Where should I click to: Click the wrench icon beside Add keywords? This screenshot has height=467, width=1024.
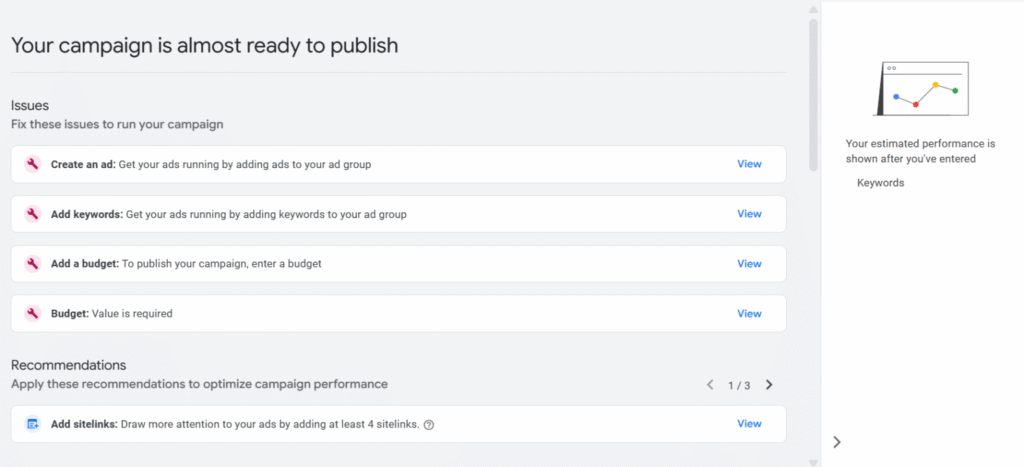tap(32, 214)
